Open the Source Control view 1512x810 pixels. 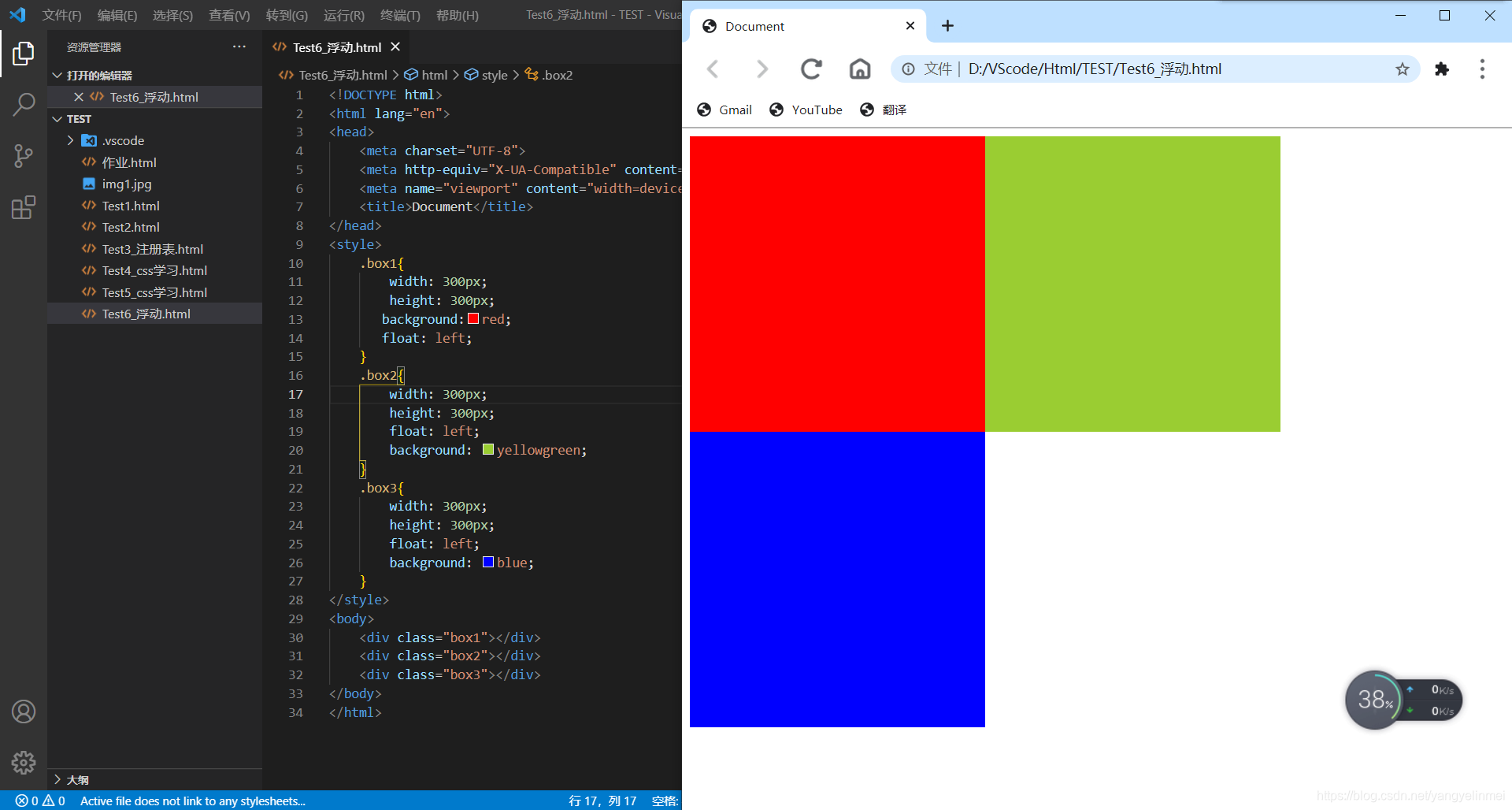pyautogui.click(x=24, y=156)
